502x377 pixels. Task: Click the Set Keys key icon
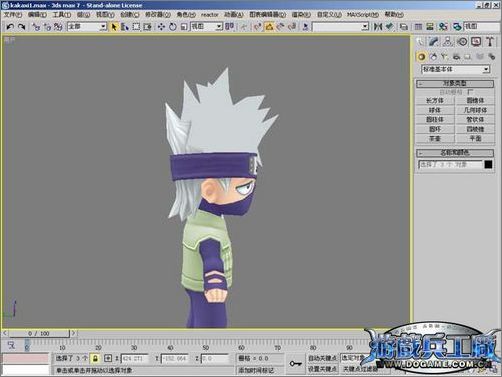pyautogui.click(x=295, y=363)
